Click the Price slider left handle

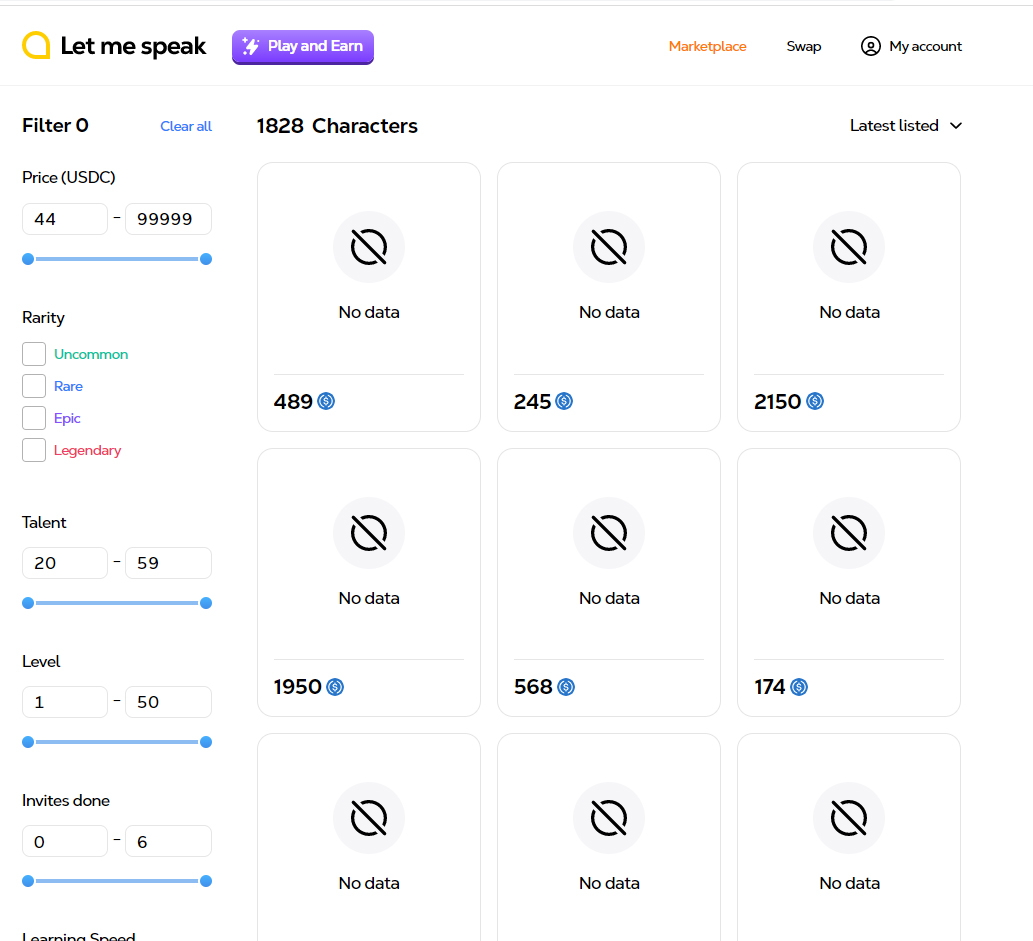tap(28, 259)
